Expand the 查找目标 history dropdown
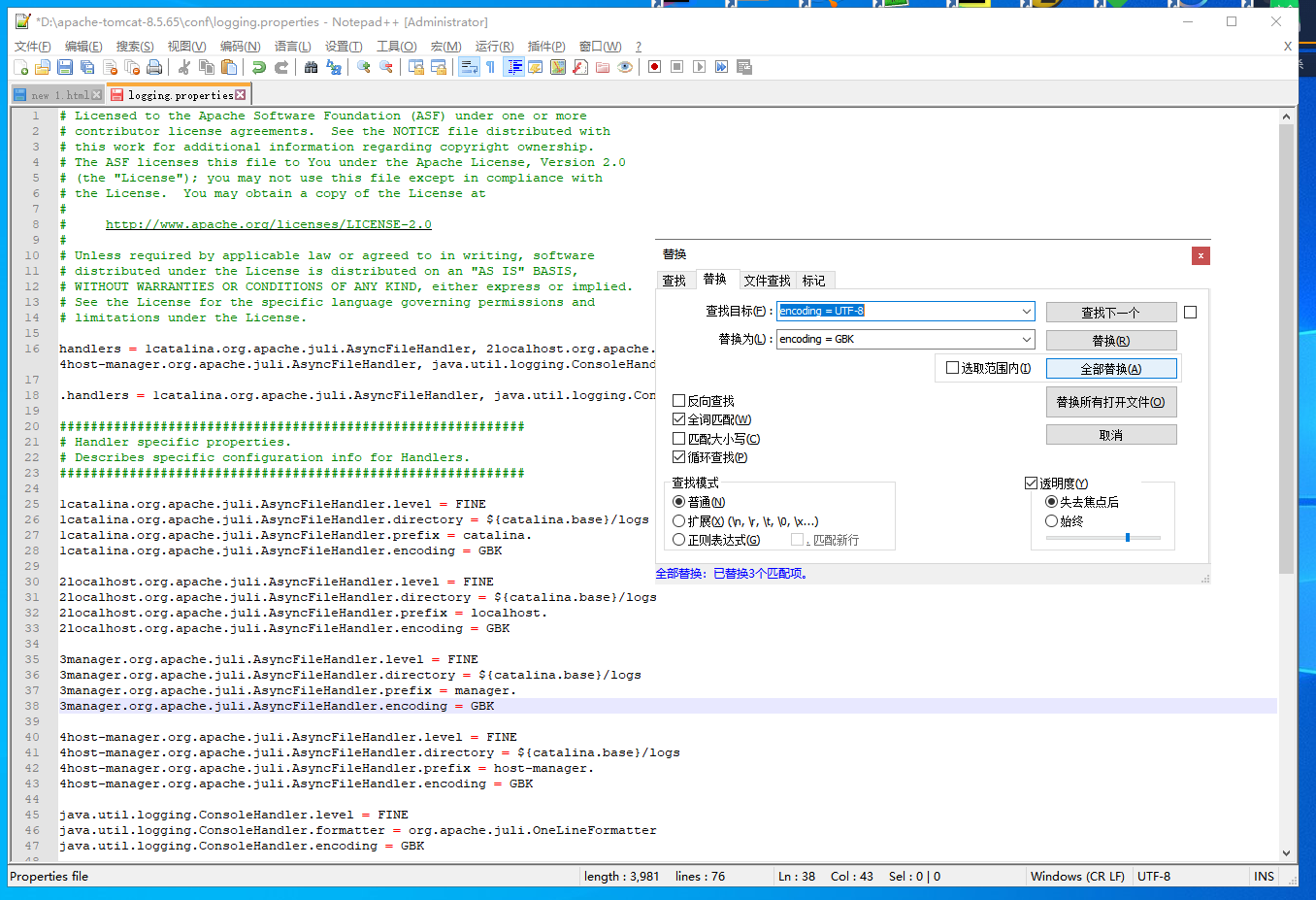1316x900 pixels. click(x=1026, y=312)
